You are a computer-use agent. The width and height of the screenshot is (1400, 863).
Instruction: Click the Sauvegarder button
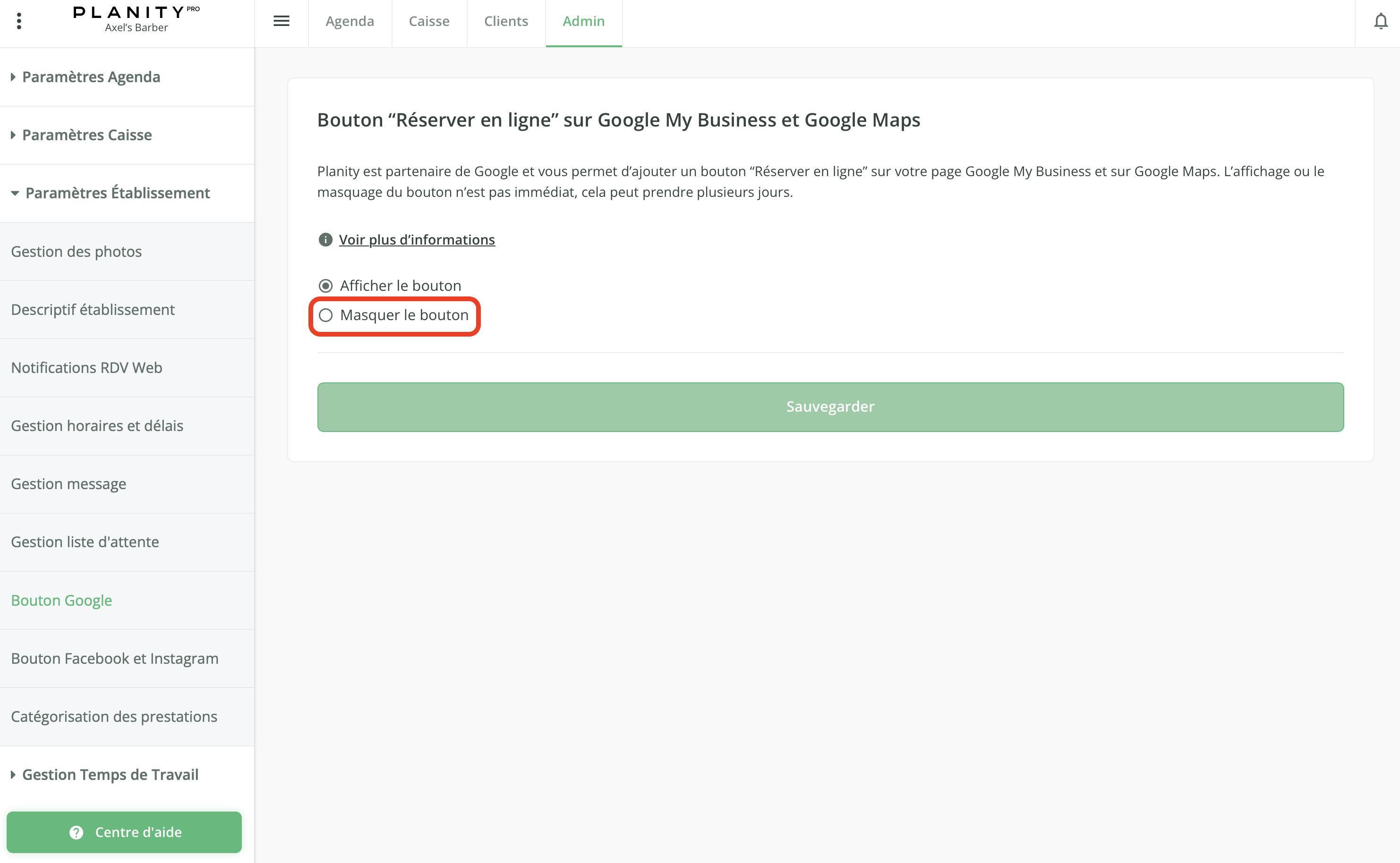(x=830, y=406)
